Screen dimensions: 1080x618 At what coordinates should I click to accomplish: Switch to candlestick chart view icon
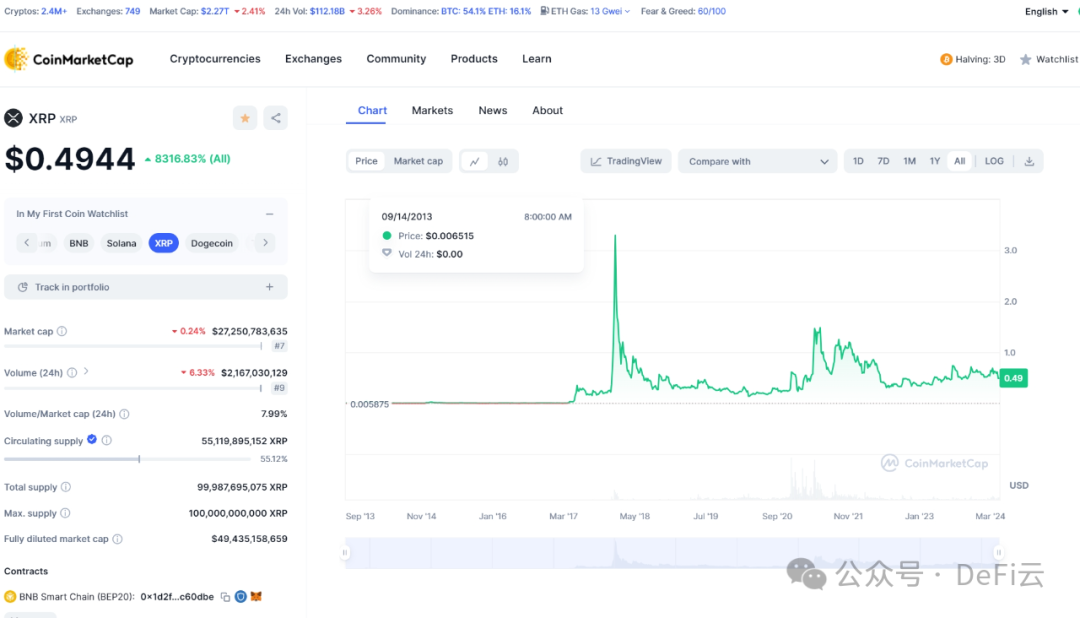point(503,161)
